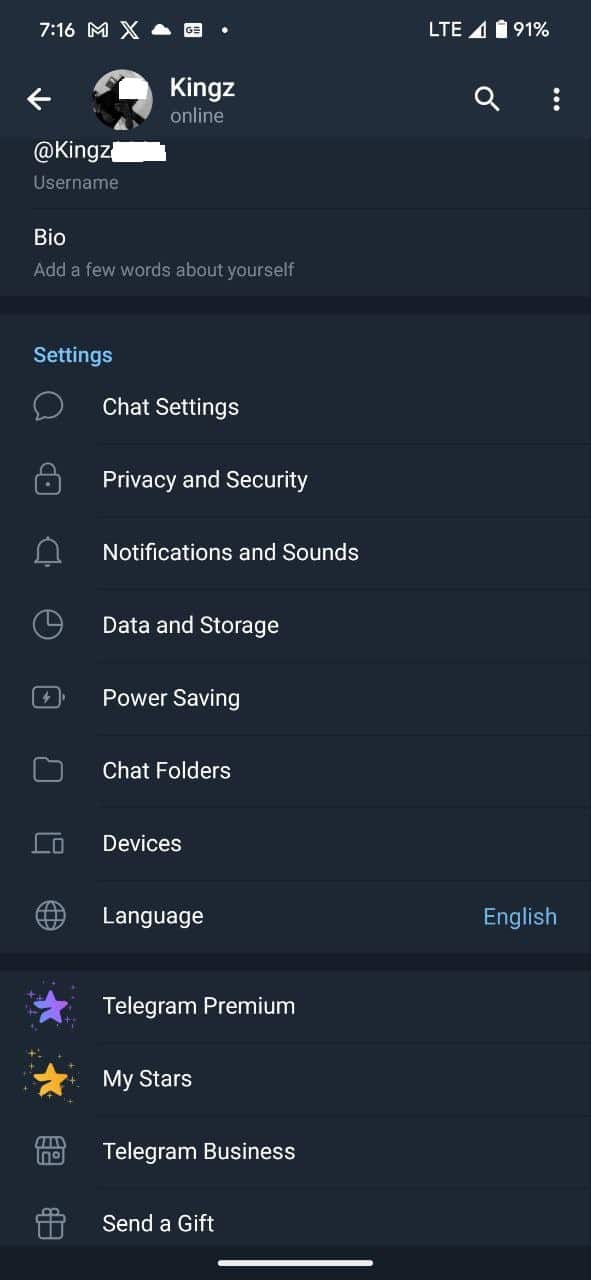Open the search magnifier
Image resolution: width=591 pixels, height=1280 pixels.
point(487,99)
